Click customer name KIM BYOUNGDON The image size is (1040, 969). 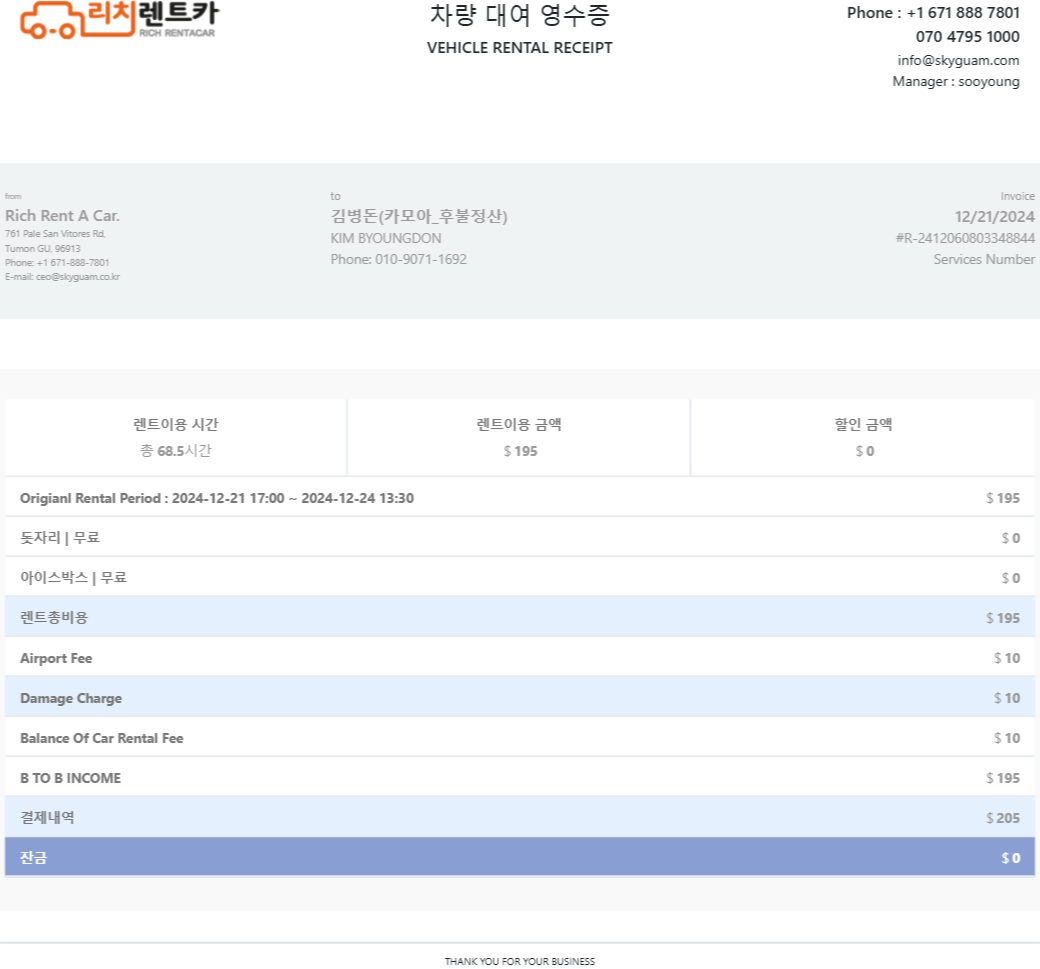point(385,239)
